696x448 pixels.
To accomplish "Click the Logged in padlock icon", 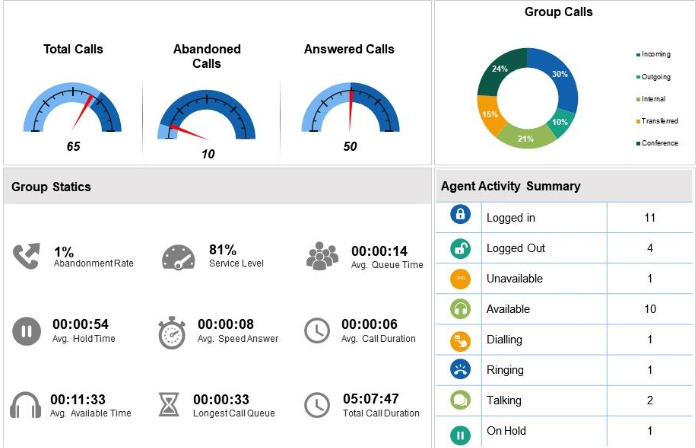I will tap(460, 216).
